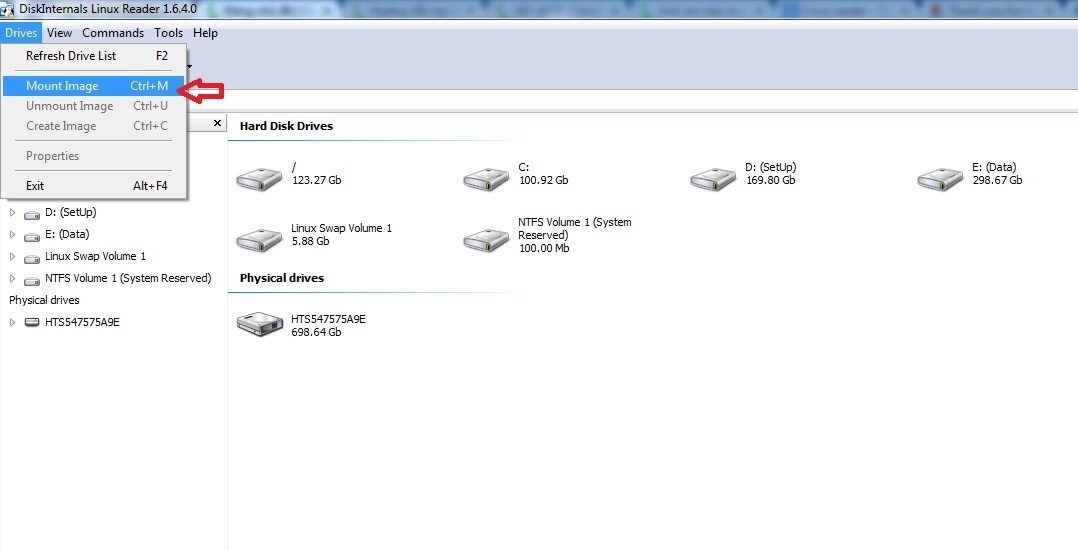Image resolution: width=1078 pixels, height=550 pixels.
Task: Close the left tree panel
Action: tap(217, 123)
